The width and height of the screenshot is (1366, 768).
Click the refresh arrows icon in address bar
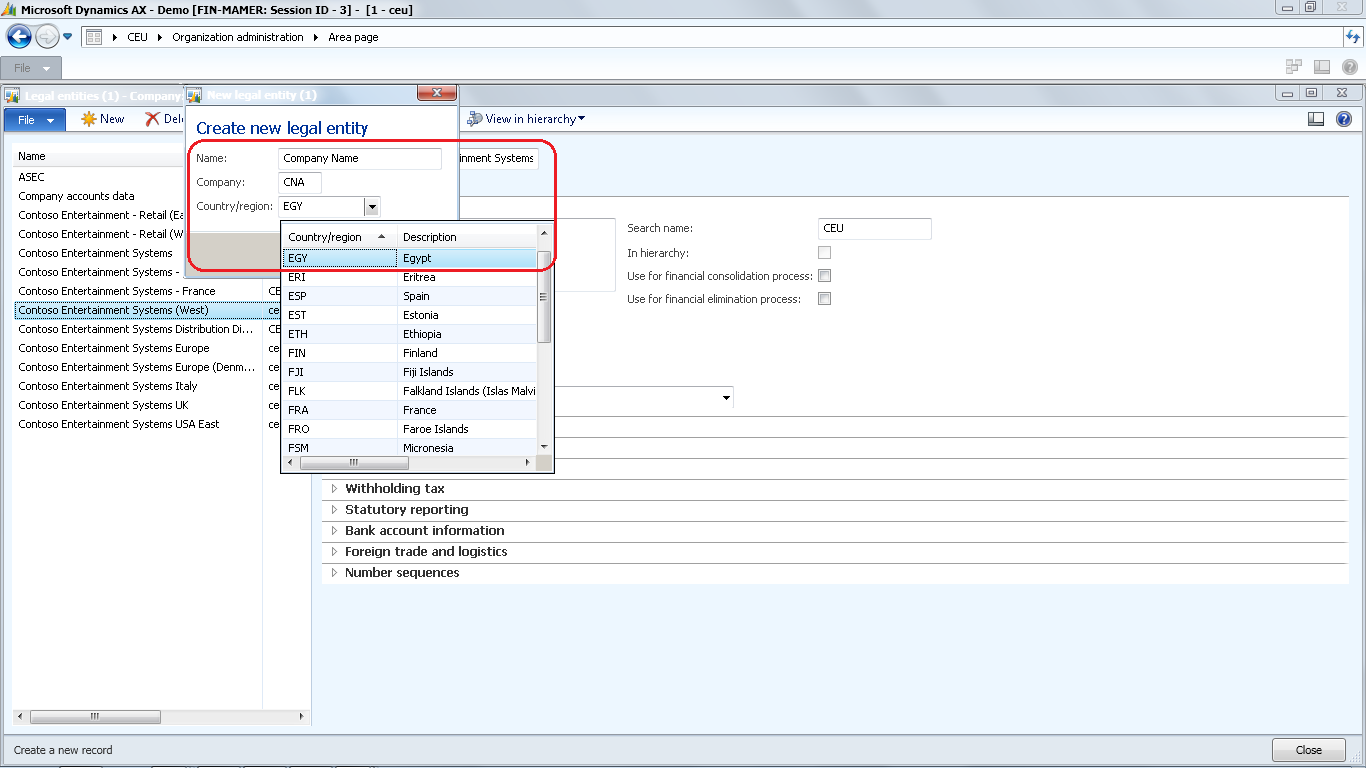pos(1353,37)
